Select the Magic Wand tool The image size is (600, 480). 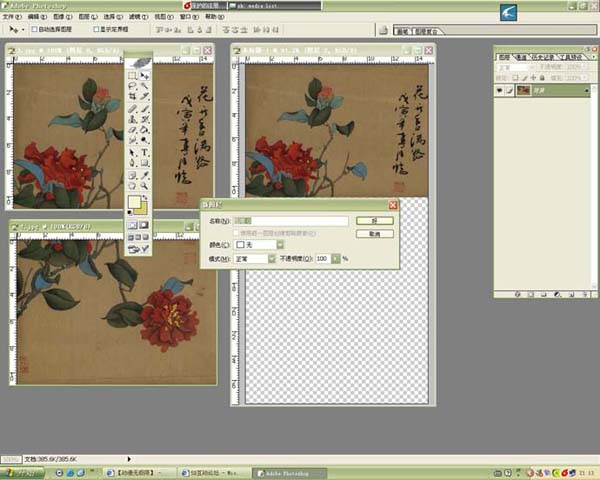tap(144, 86)
